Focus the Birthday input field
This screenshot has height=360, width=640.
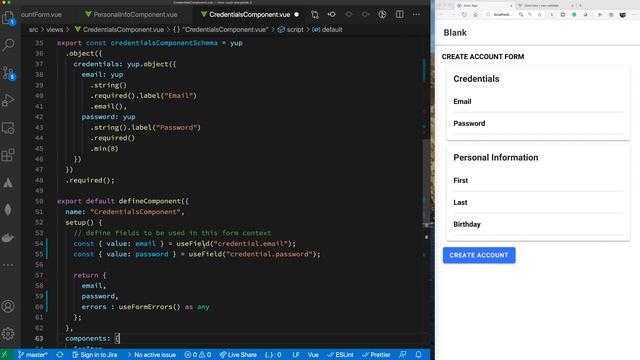[x=538, y=224]
